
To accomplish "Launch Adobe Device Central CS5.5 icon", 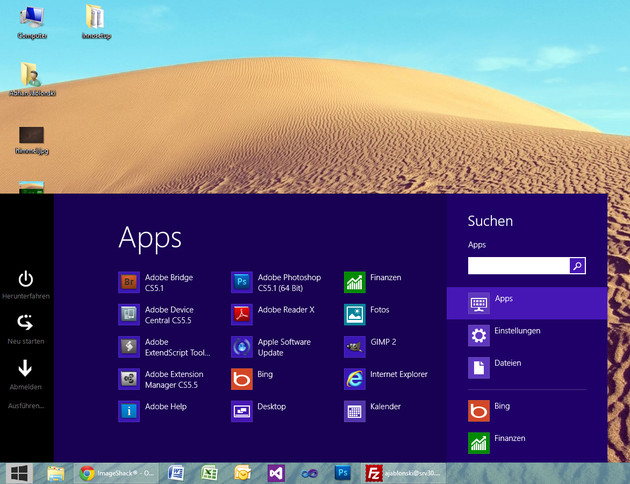I will coord(129,314).
